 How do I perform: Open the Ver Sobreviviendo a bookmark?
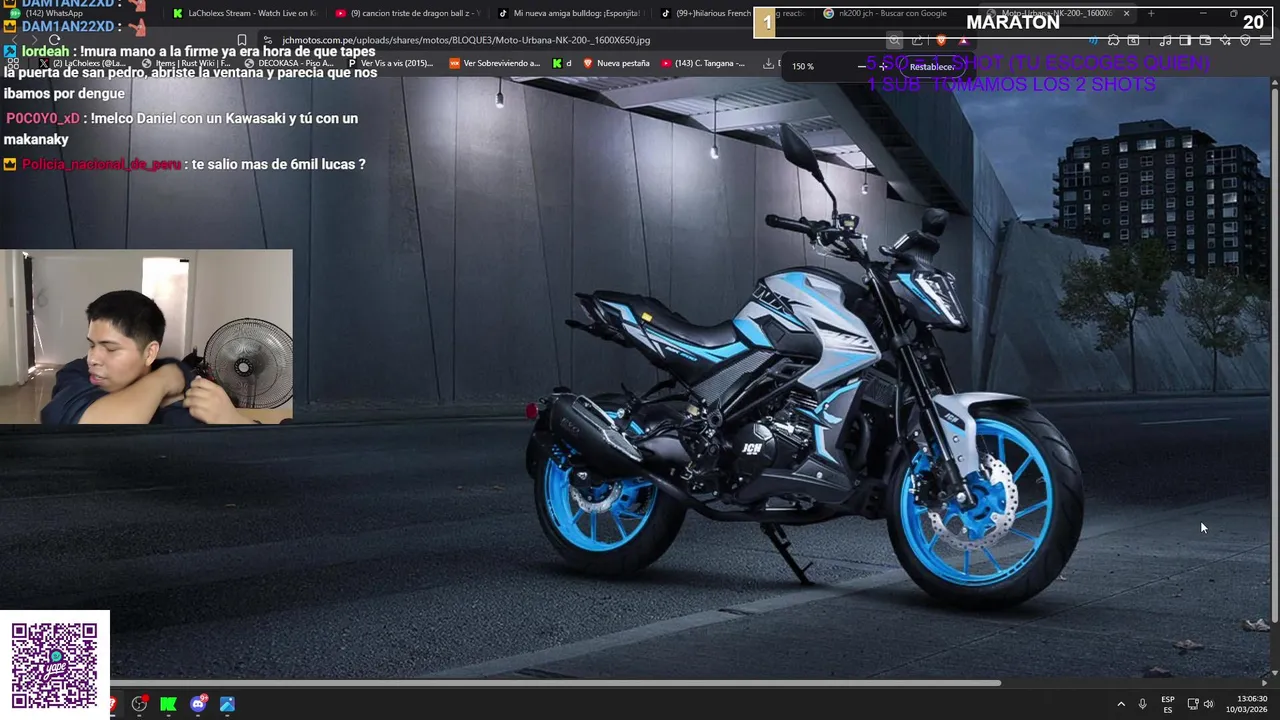pos(495,63)
